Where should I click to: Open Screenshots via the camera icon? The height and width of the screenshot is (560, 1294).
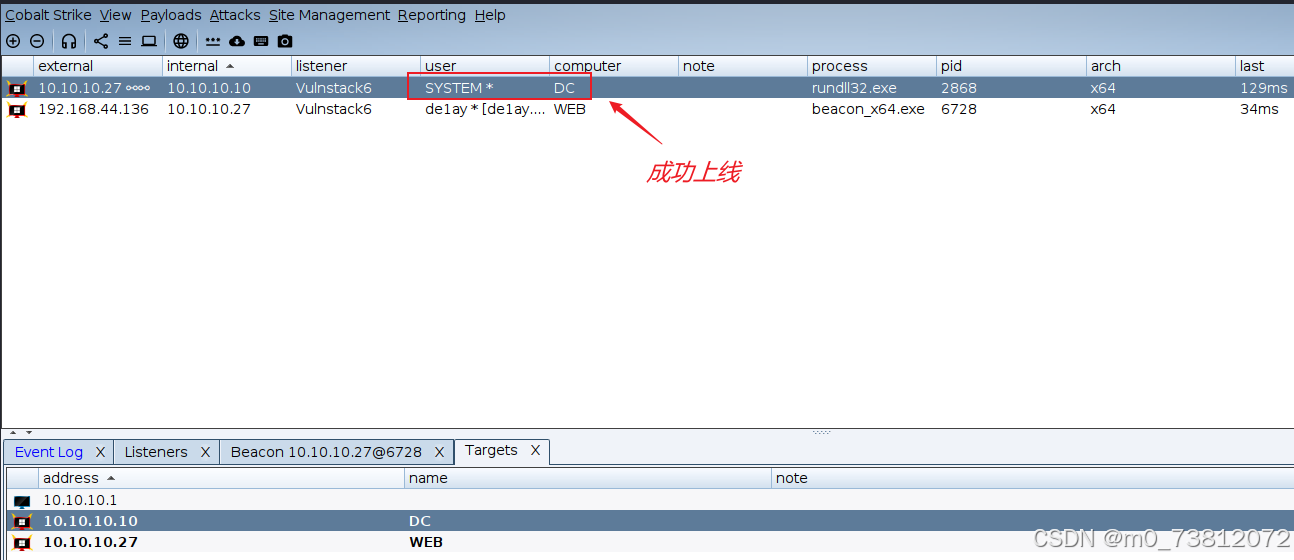point(285,41)
